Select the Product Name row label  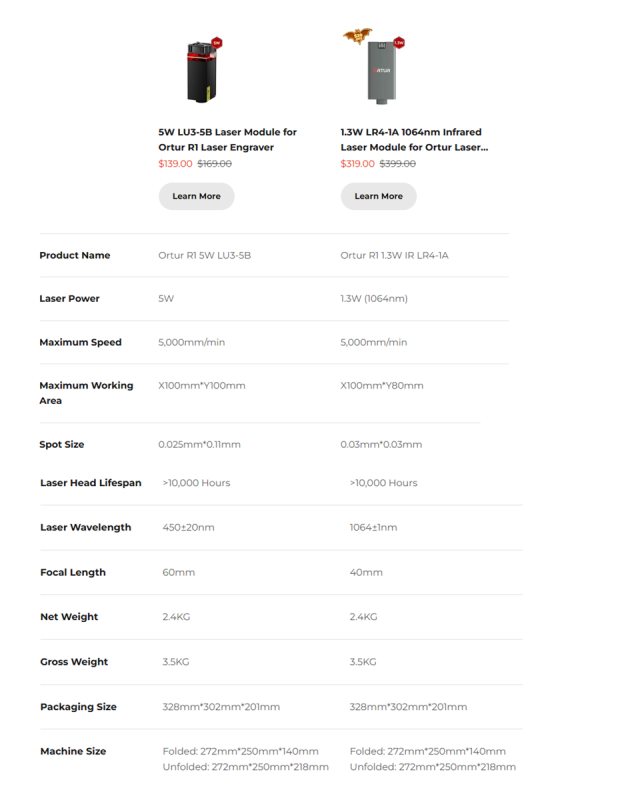pos(74,255)
